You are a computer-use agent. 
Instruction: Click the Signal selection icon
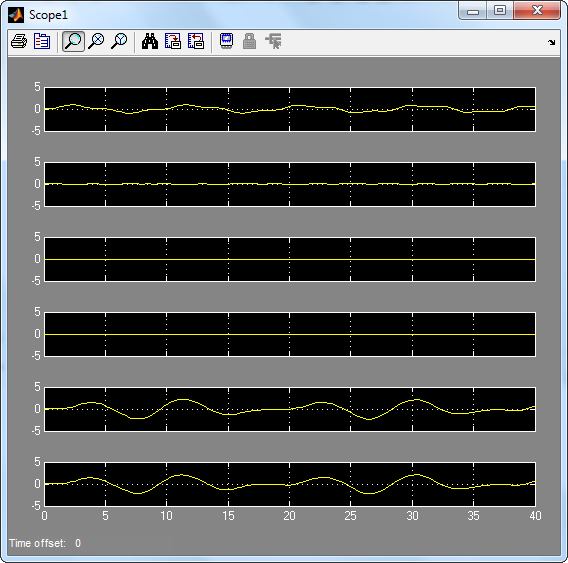(x=273, y=41)
